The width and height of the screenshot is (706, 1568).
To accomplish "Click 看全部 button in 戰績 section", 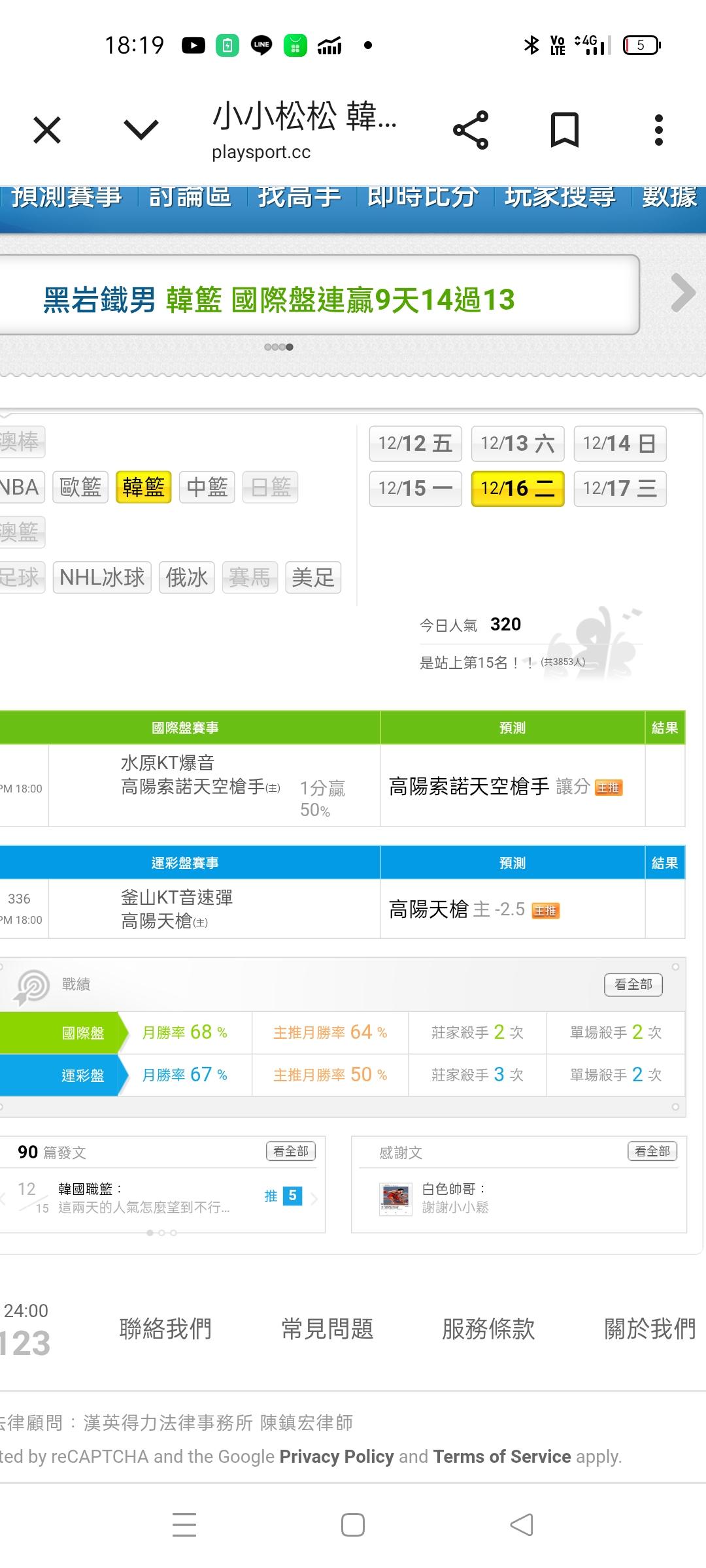I will (633, 984).
